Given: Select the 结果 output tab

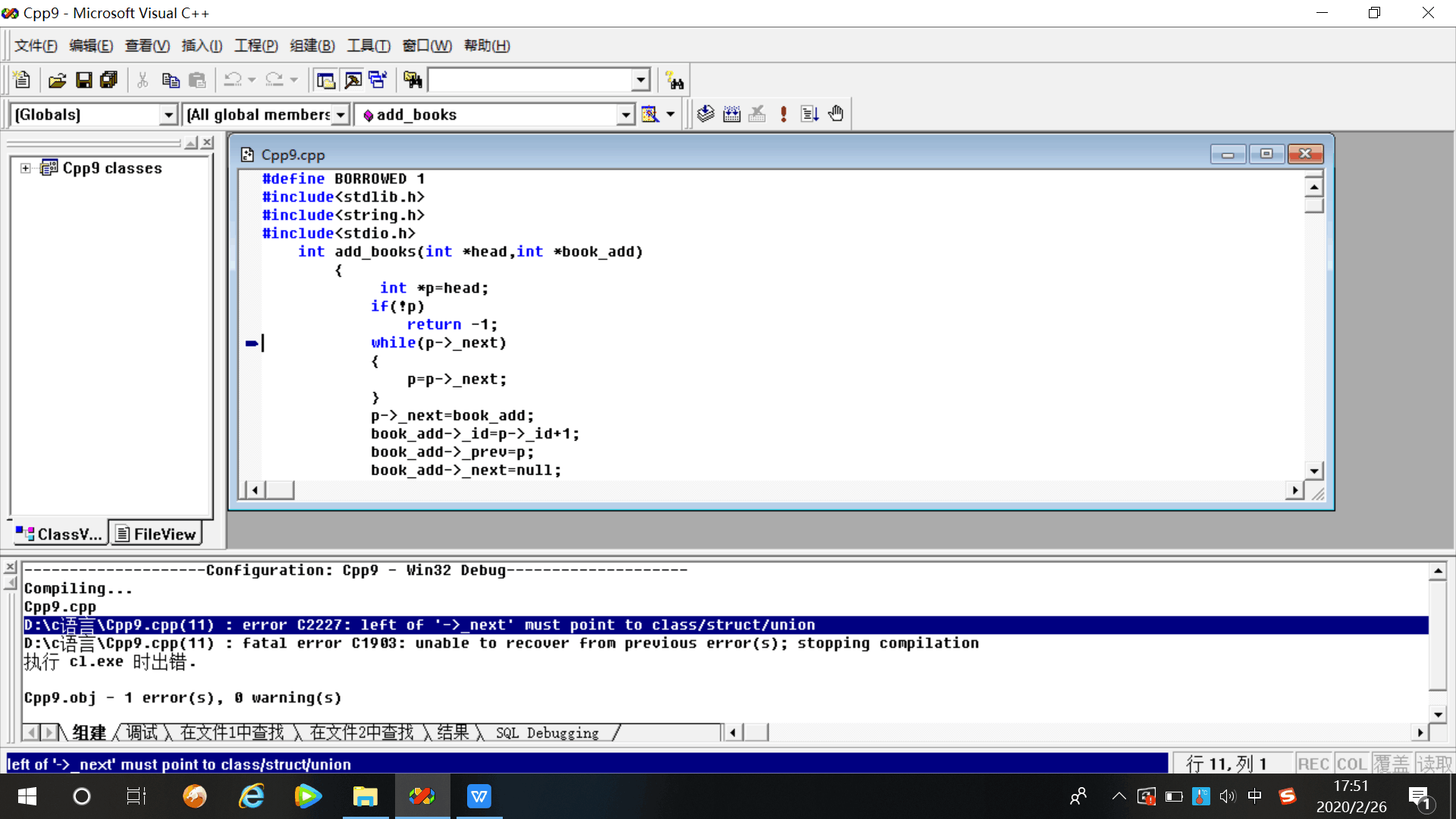Looking at the screenshot, I should pos(453,733).
